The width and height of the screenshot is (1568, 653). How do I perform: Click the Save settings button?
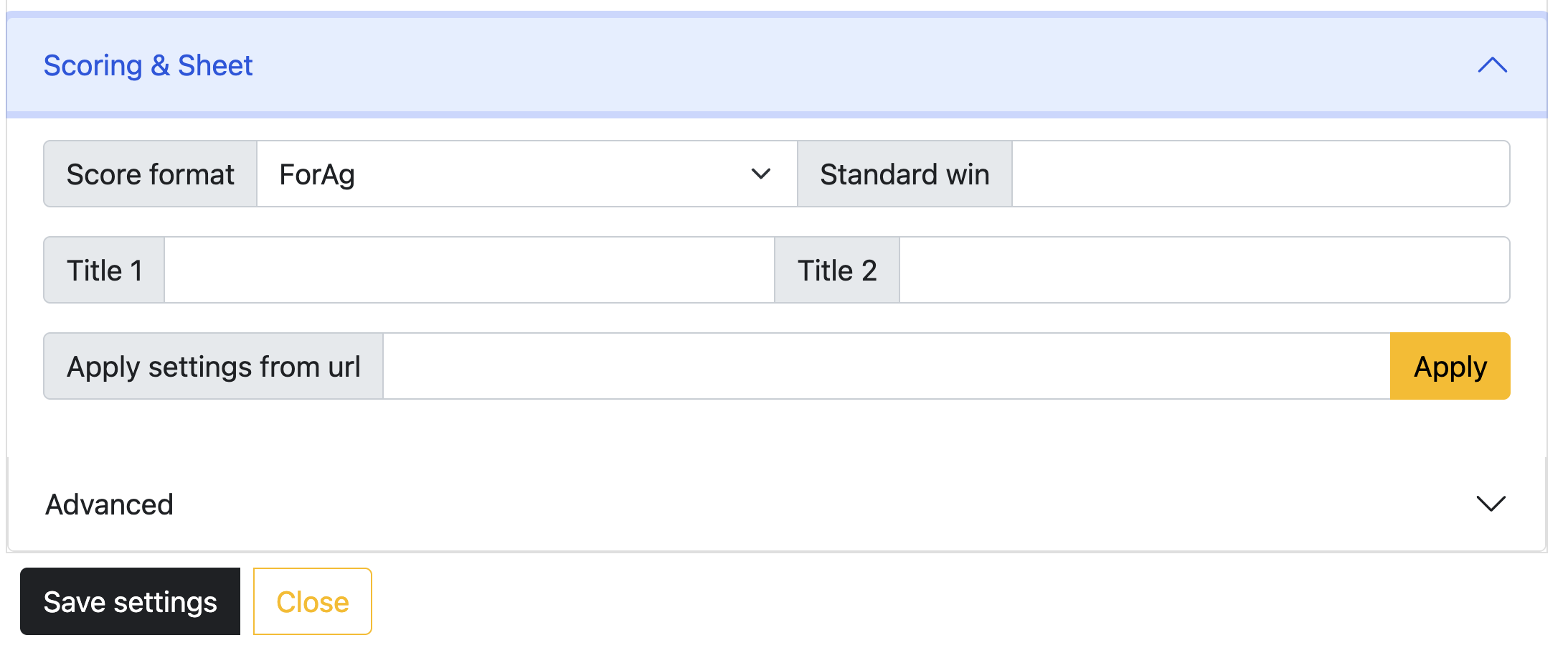[130, 601]
